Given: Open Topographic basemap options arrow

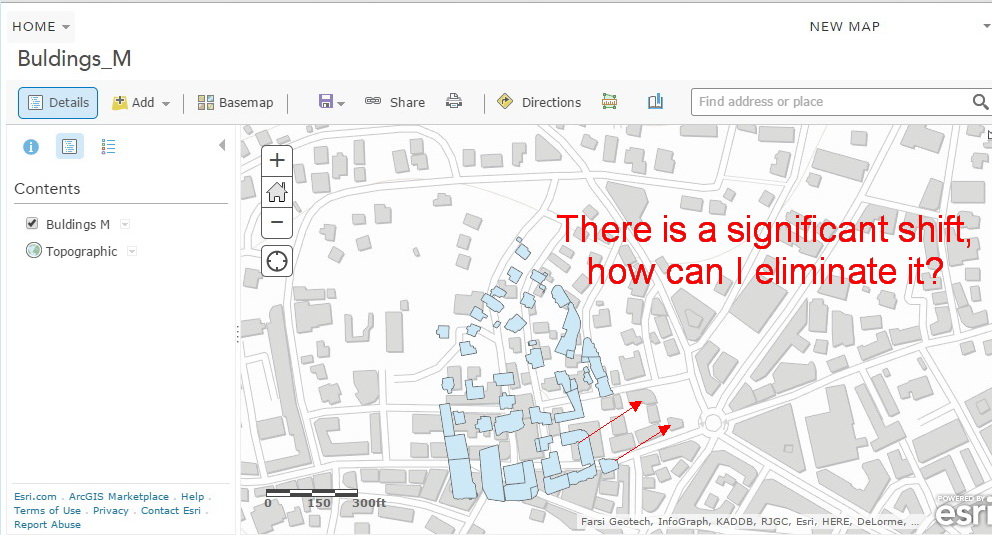Looking at the screenshot, I should 132,252.
